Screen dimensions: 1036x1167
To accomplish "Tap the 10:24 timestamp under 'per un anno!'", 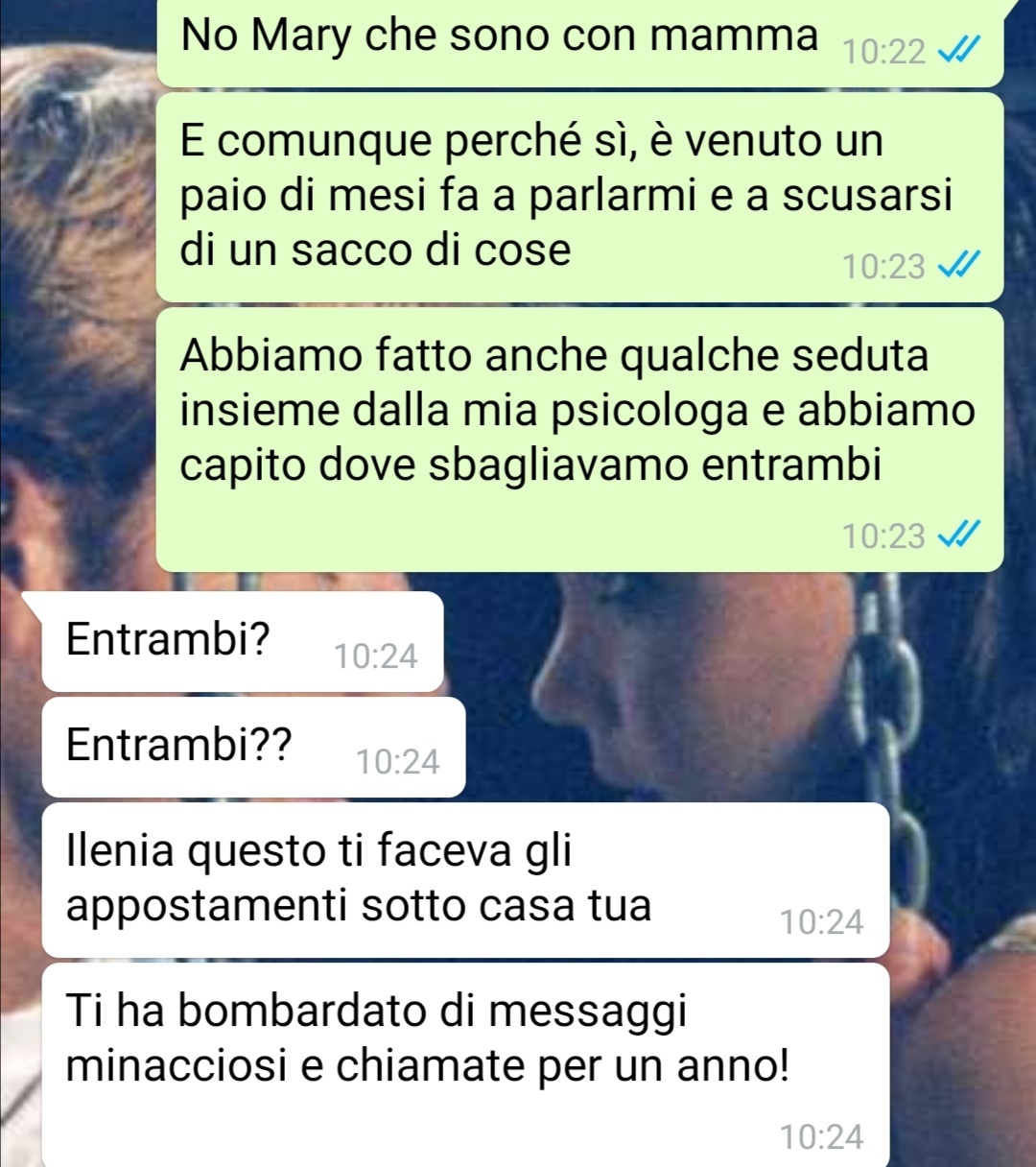I will 822,1137.
